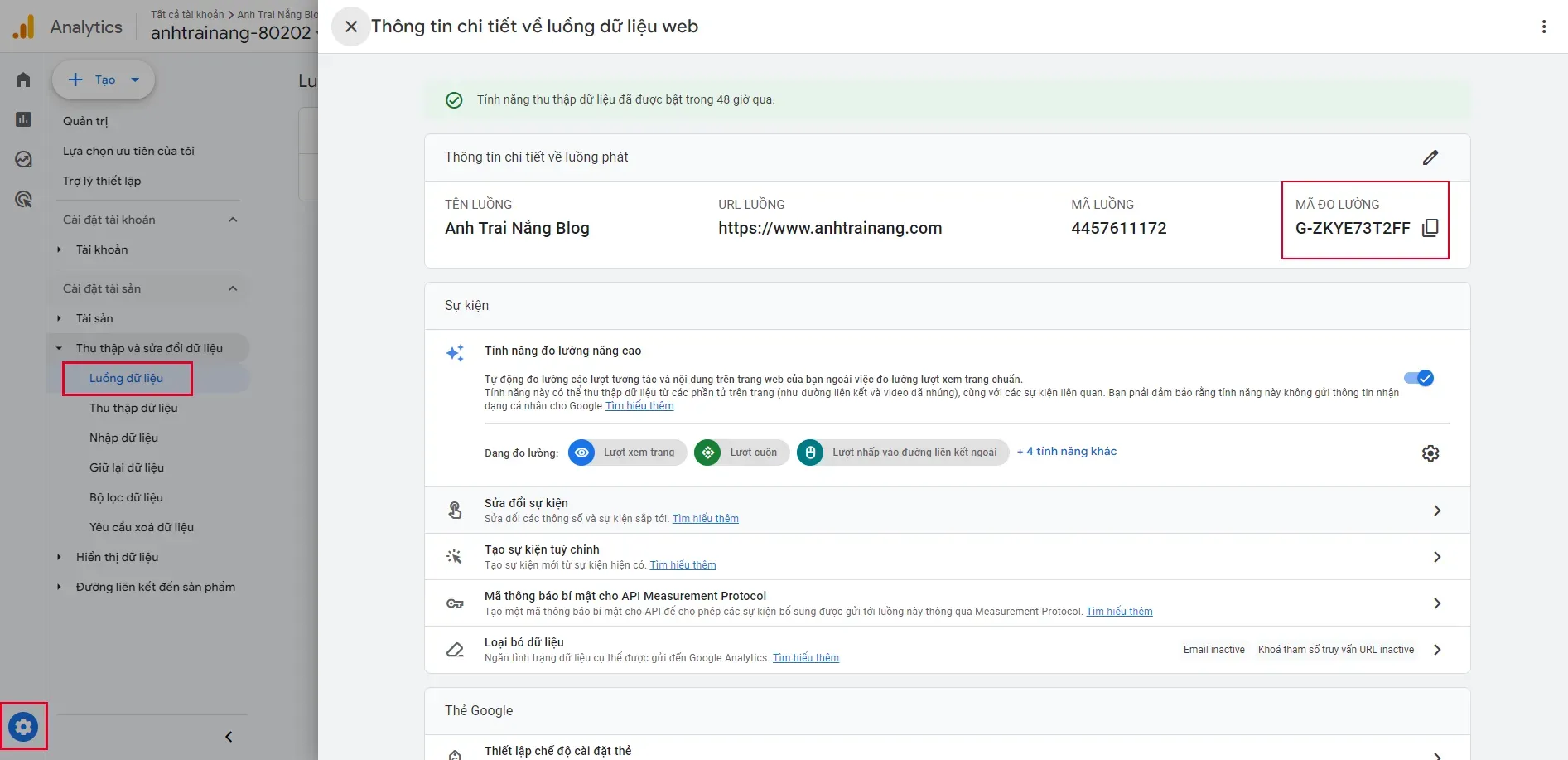Click Tìm hiểu thêm for Measurement Protocol
Viewport: 1568px width, 760px height.
pos(1119,612)
